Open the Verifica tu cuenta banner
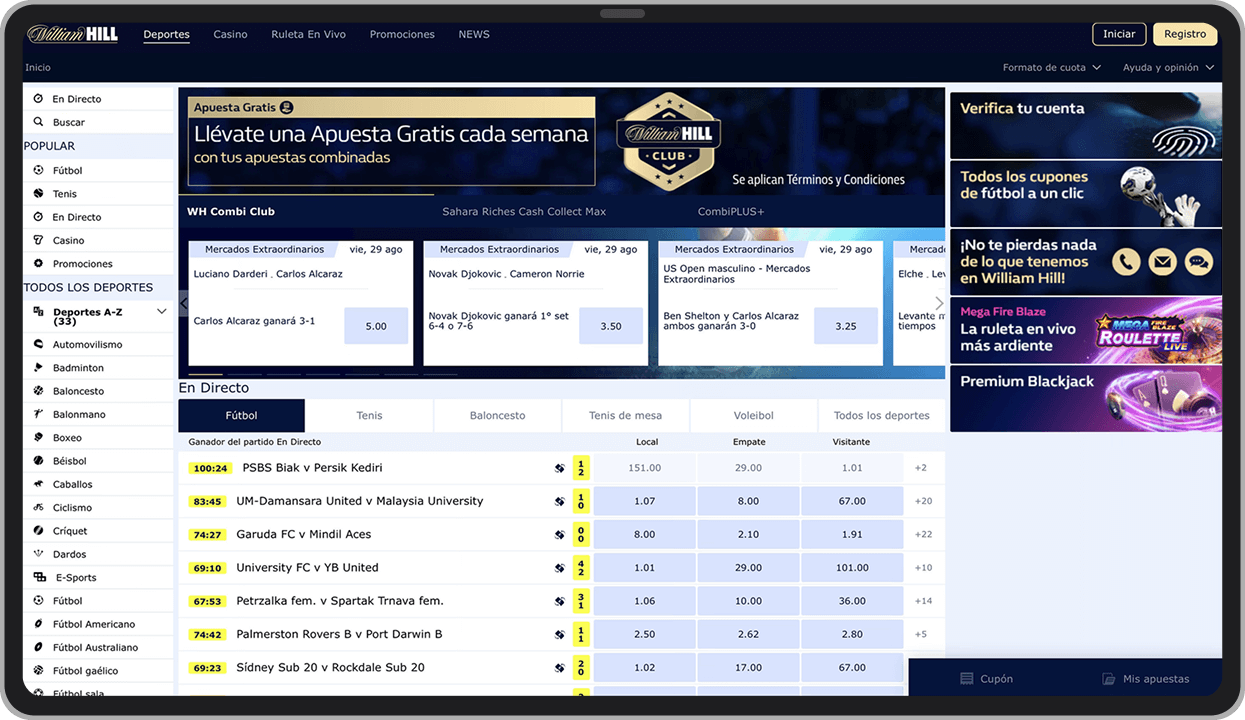 pos(1086,126)
